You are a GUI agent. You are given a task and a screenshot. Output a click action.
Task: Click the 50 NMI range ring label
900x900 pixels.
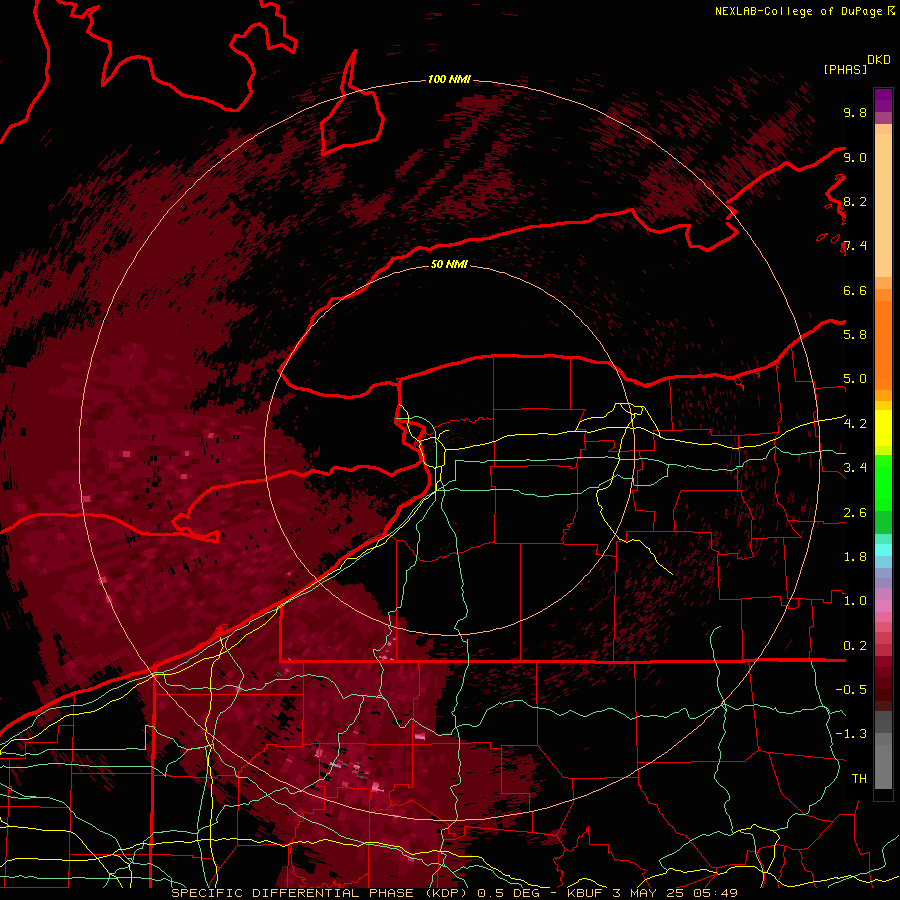(449, 264)
